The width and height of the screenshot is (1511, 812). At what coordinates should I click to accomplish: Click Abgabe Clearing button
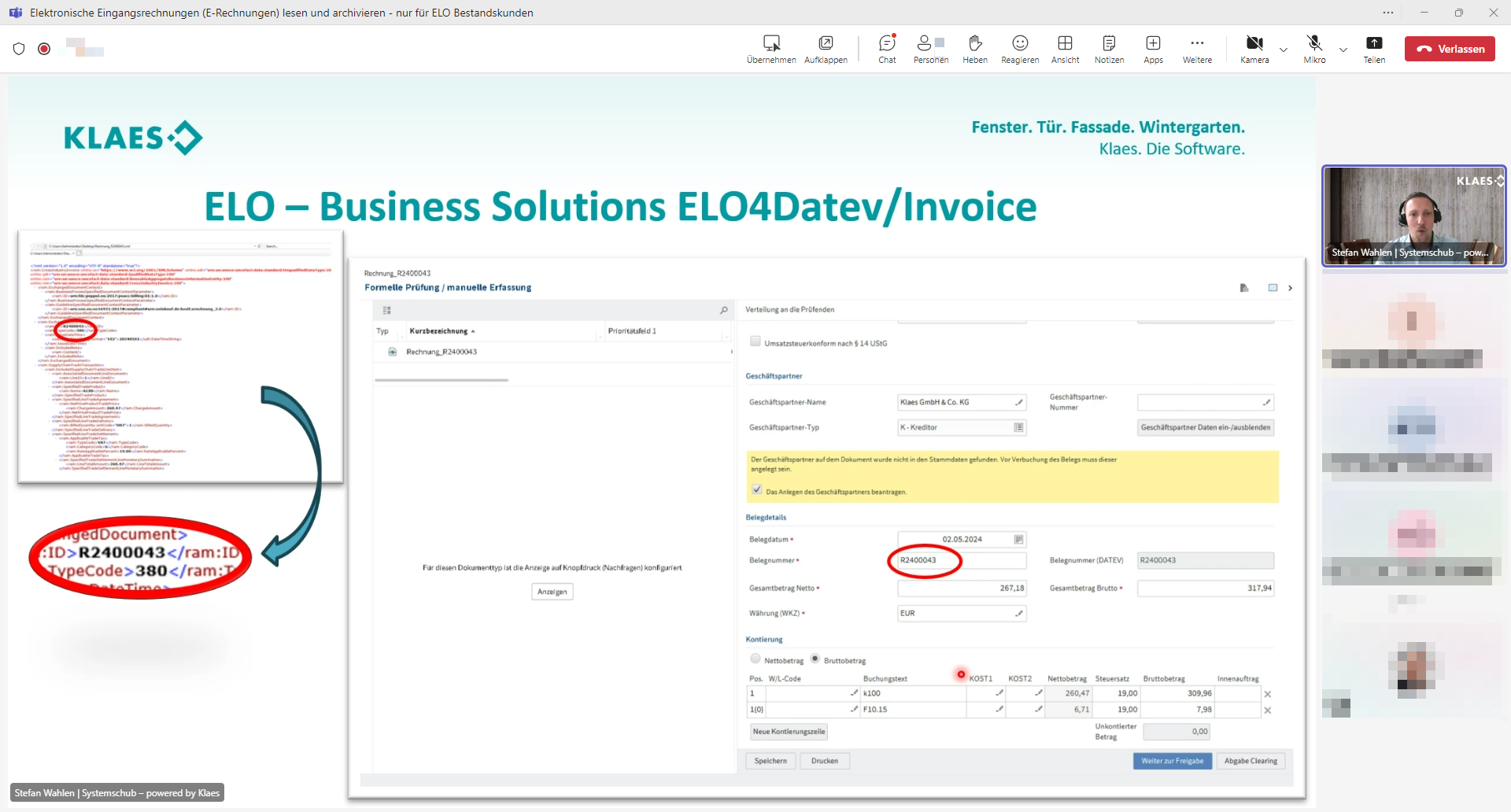pyautogui.click(x=1251, y=761)
